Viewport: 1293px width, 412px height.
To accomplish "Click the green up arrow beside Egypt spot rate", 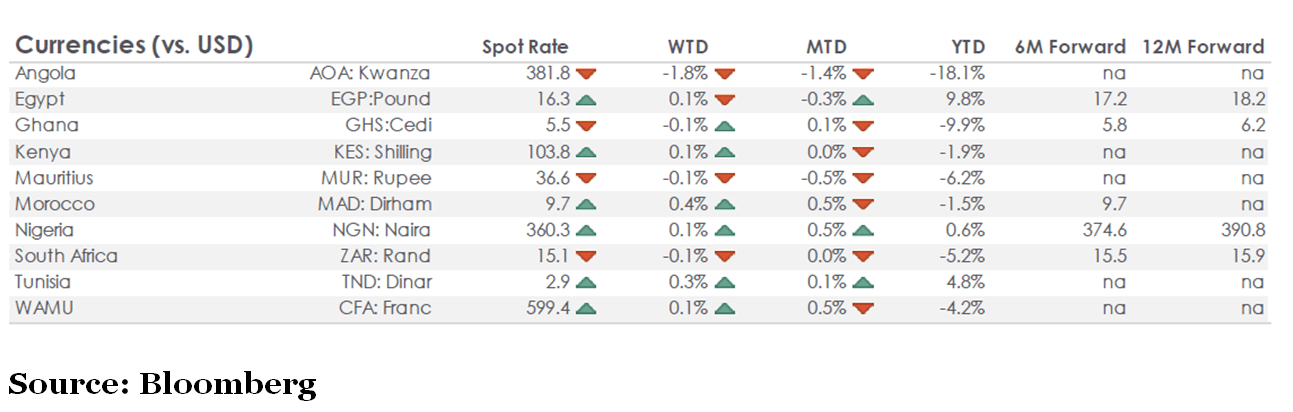I will tap(587, 100).
